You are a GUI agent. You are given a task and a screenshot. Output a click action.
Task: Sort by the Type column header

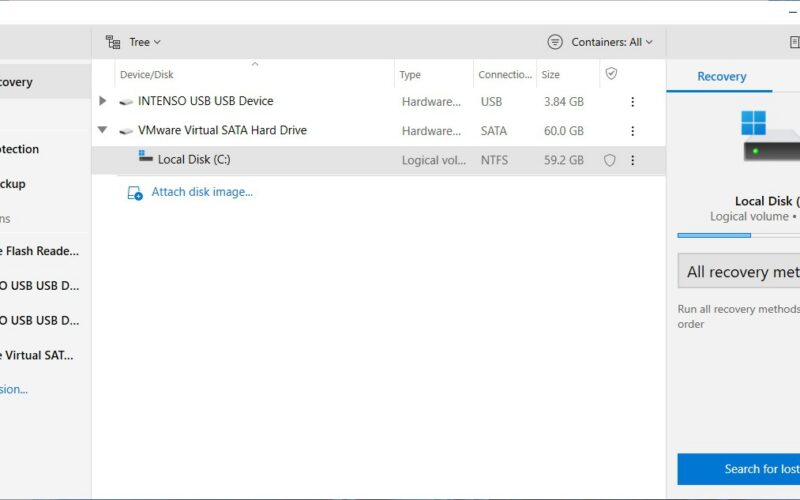[410, 74]
